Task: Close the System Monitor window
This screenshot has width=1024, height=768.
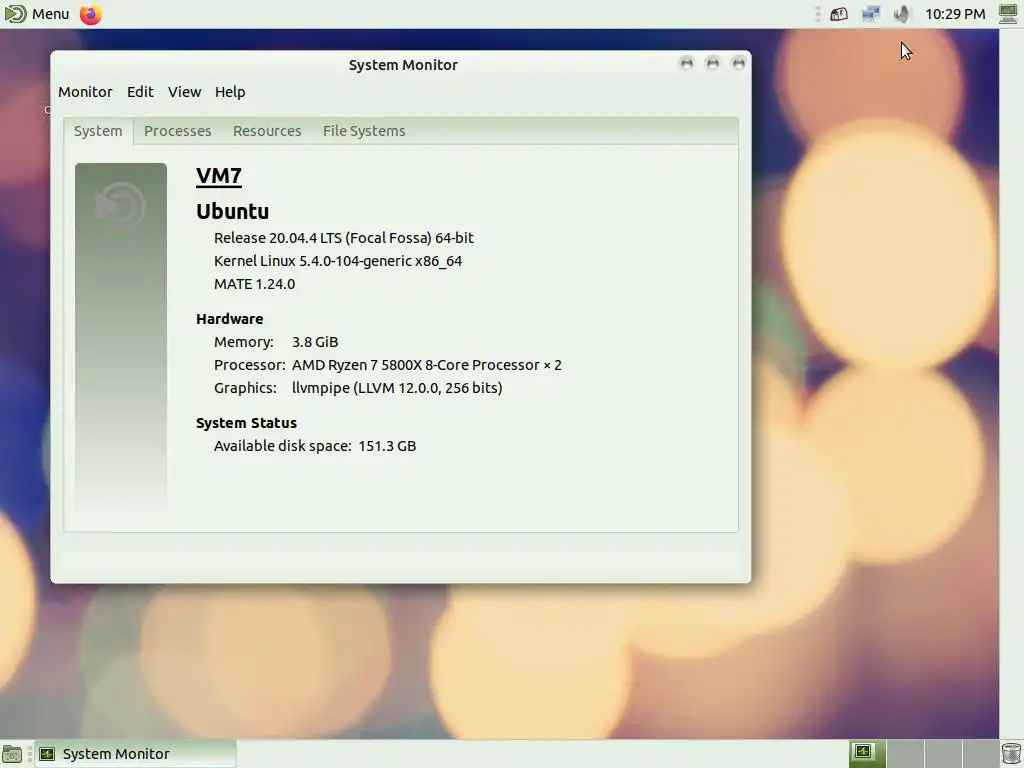Action: [739, 63]
